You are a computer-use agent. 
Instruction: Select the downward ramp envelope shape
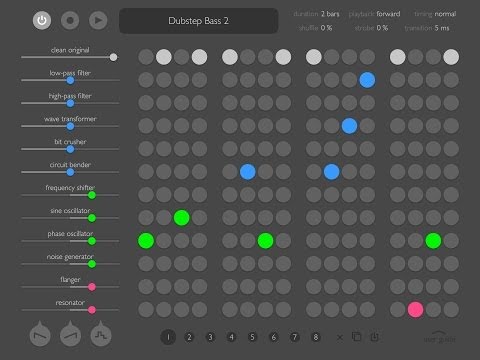click(40, 335)
